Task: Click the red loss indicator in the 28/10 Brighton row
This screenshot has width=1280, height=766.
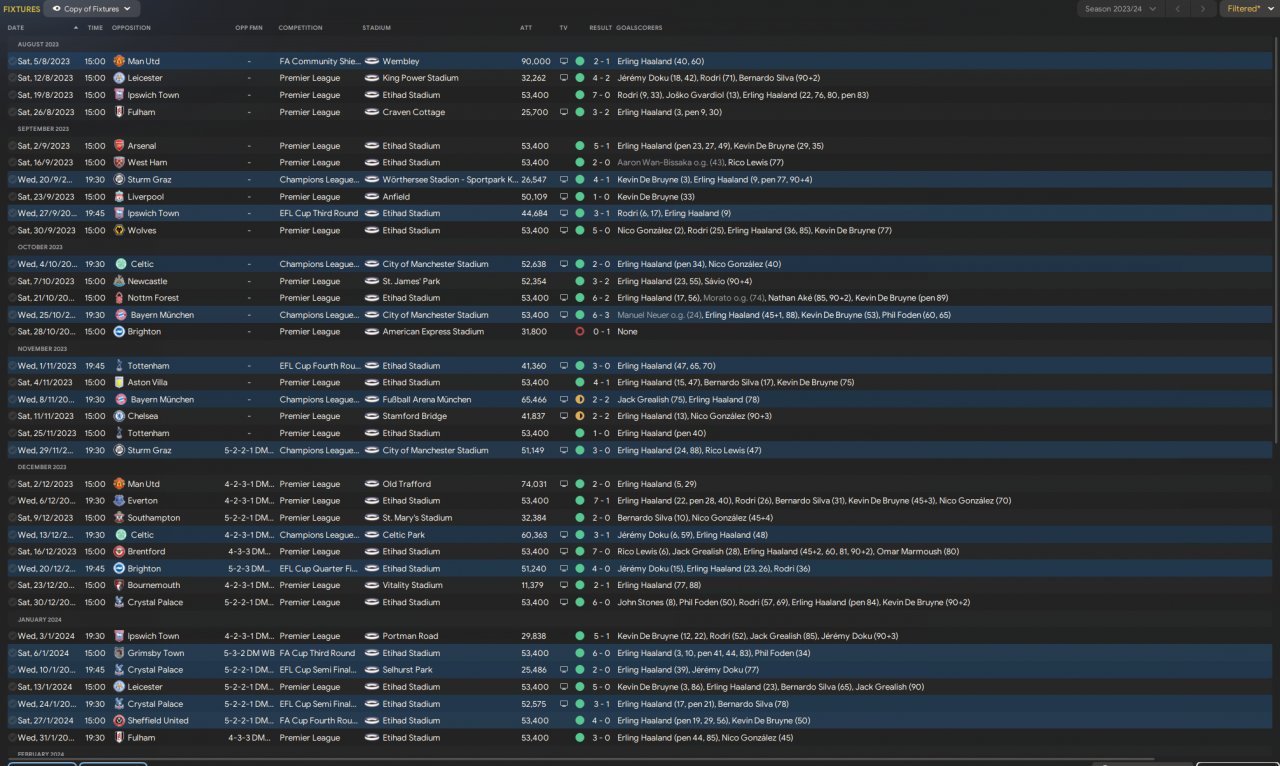Action: tap(580, 332)
